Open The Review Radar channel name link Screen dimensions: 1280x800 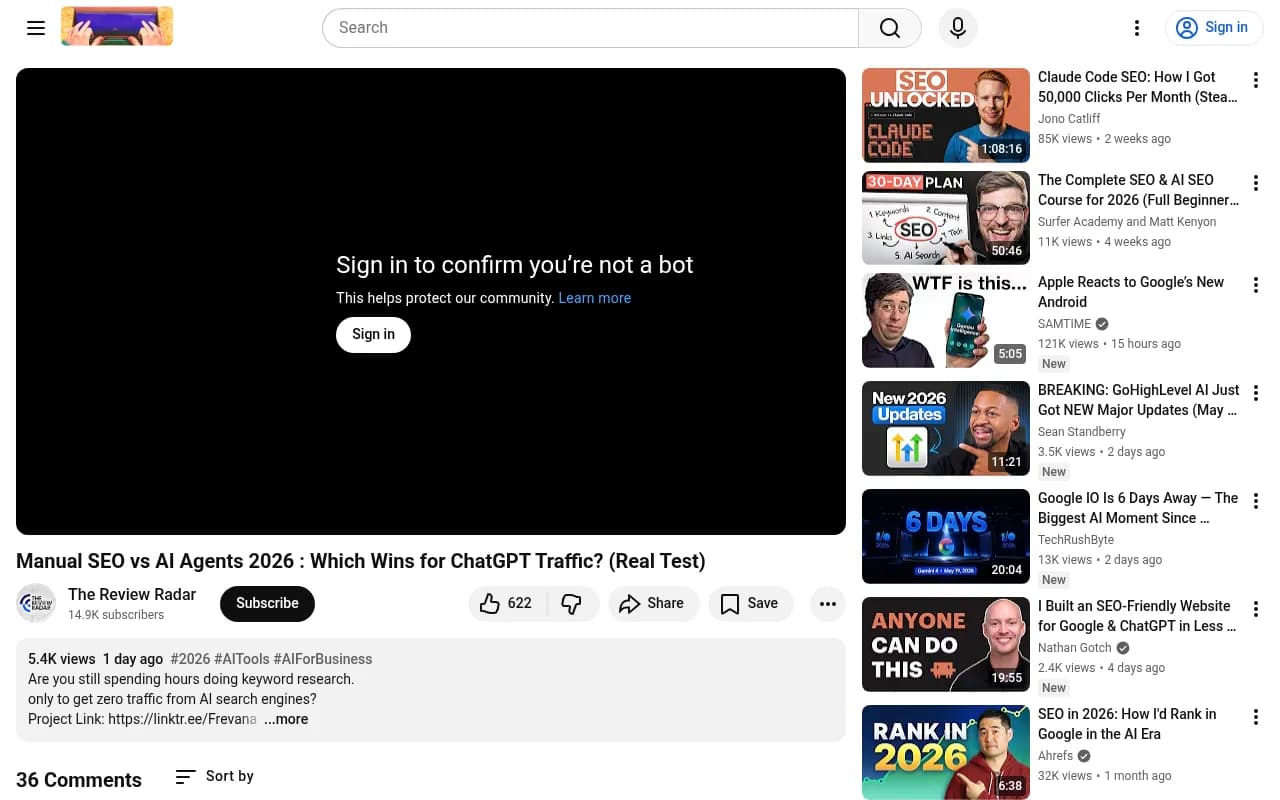click(x=132, y=594)
